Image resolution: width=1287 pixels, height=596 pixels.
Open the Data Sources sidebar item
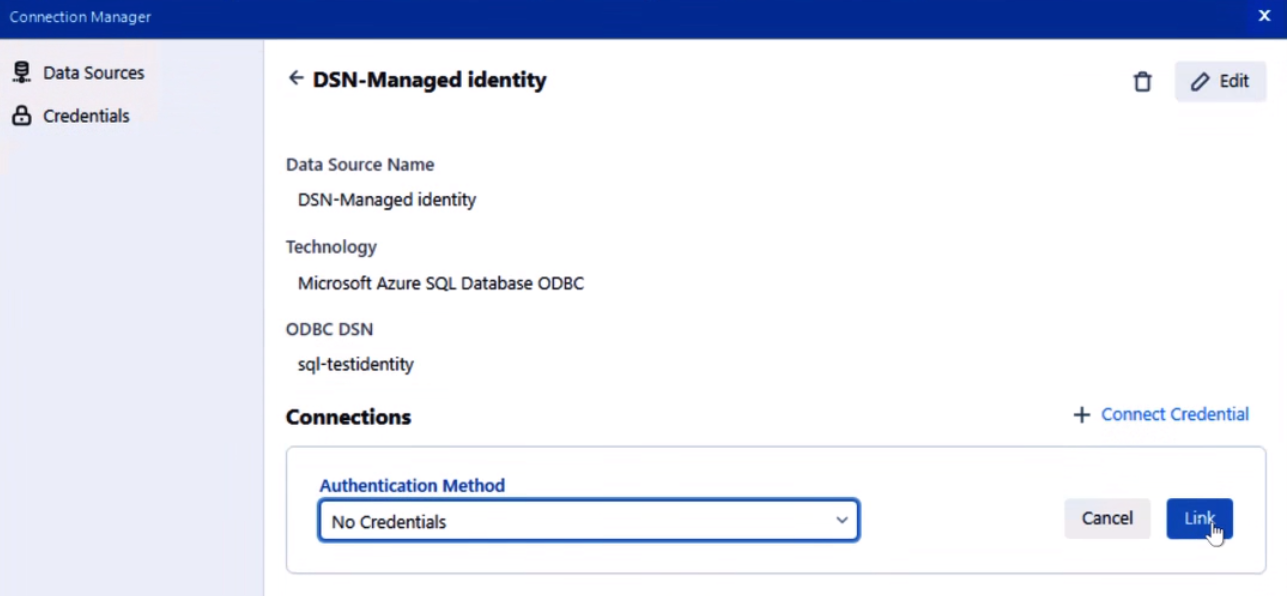click(93, 73)
